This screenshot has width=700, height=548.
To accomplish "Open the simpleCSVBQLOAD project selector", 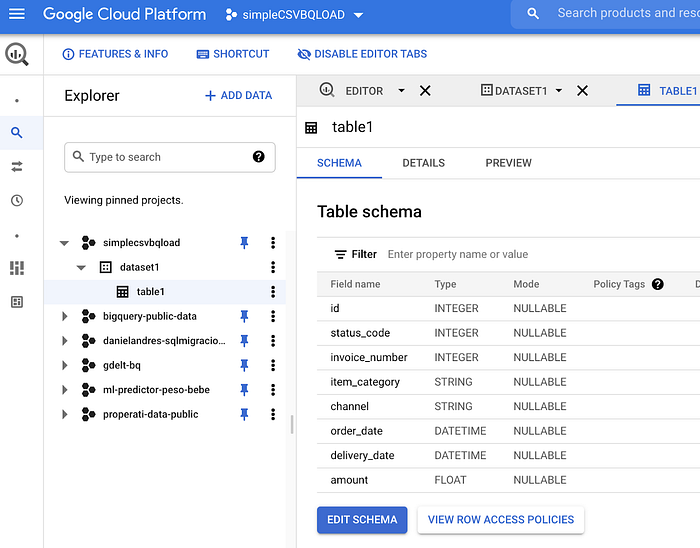I will (x=294, y=15).
